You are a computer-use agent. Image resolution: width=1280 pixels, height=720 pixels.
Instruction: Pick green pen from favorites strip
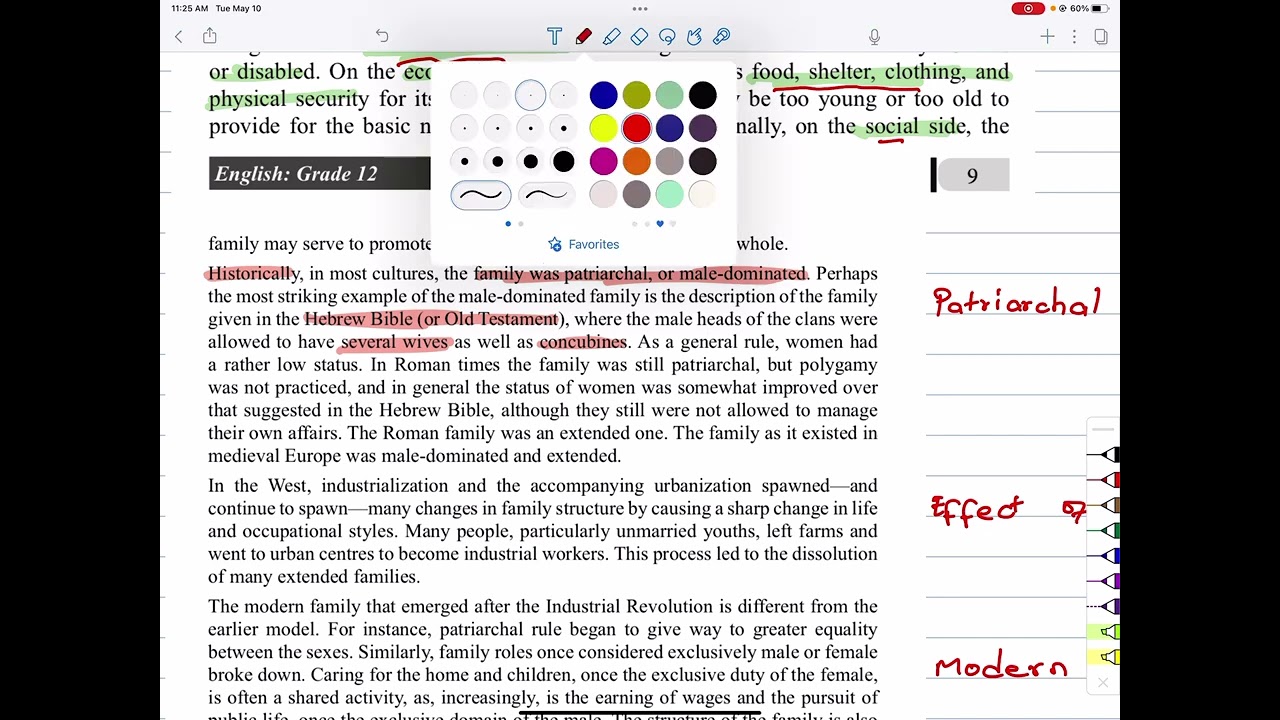1104,530
